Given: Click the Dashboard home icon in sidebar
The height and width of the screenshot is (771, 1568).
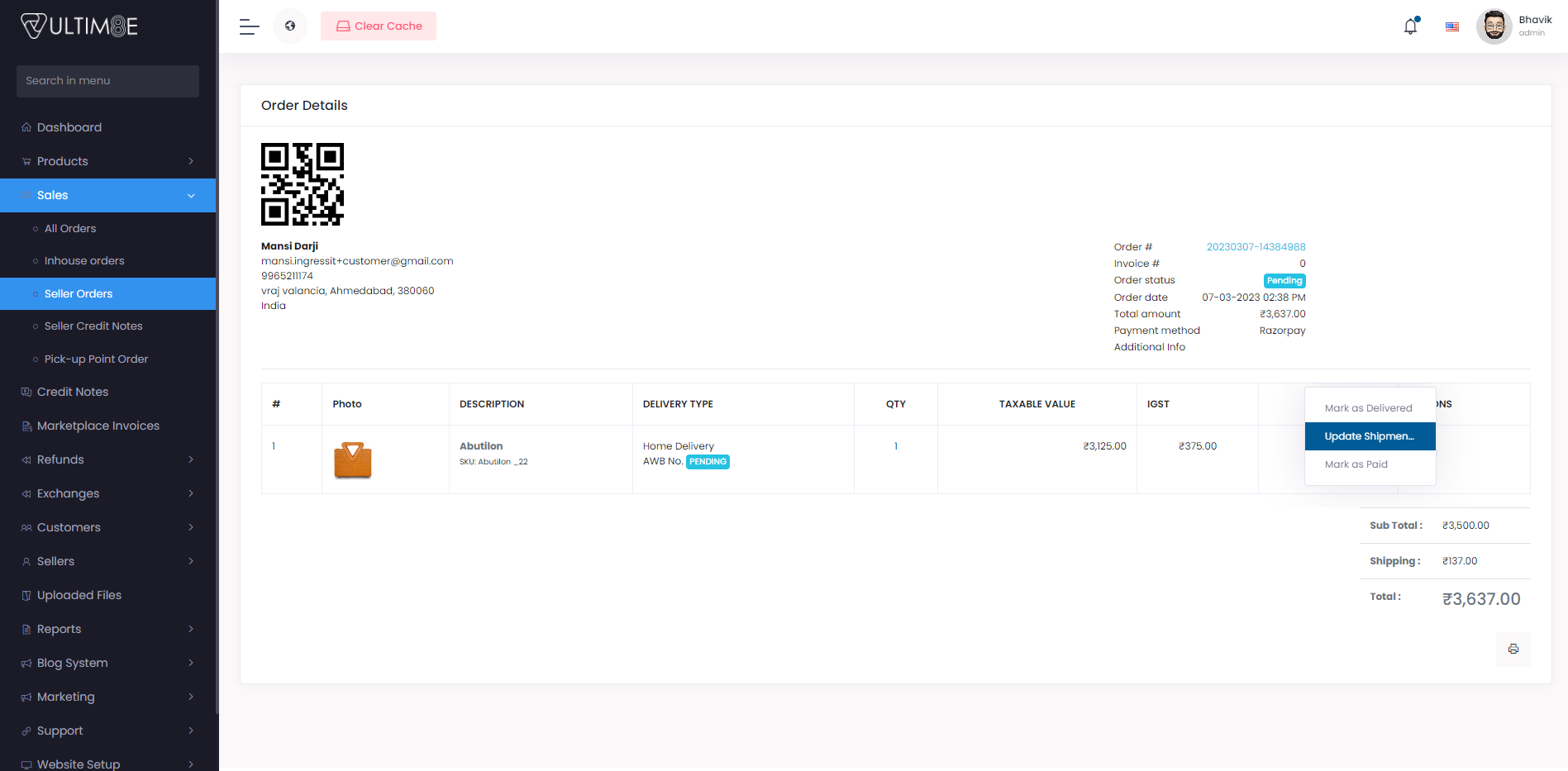Looking at the screenshot, I should (x=26, y=126).
